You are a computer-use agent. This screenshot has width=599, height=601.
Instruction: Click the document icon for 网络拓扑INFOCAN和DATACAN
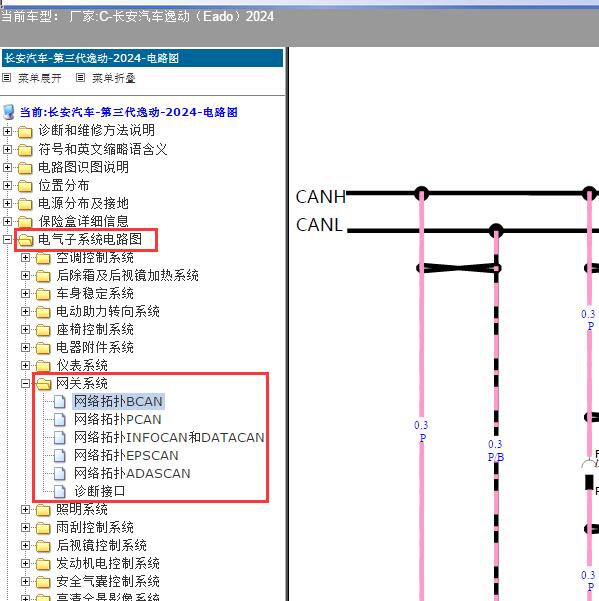(x=59, y=437)
